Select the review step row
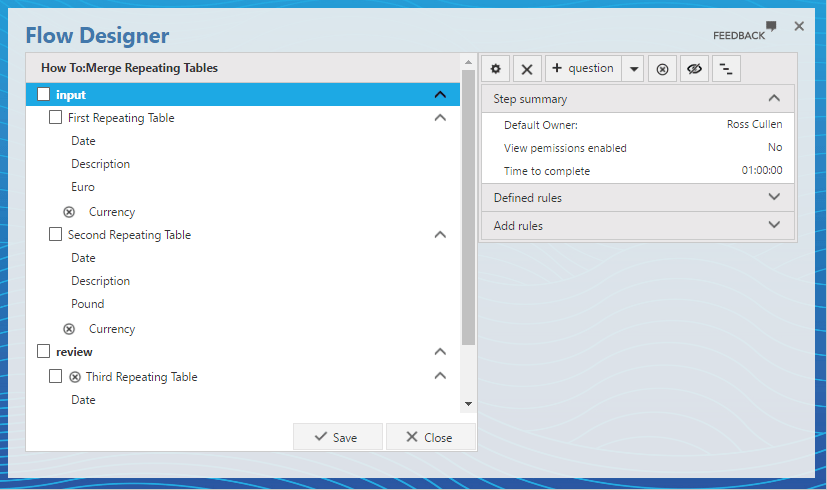This screenshot has height=490, width=827. 243,352
